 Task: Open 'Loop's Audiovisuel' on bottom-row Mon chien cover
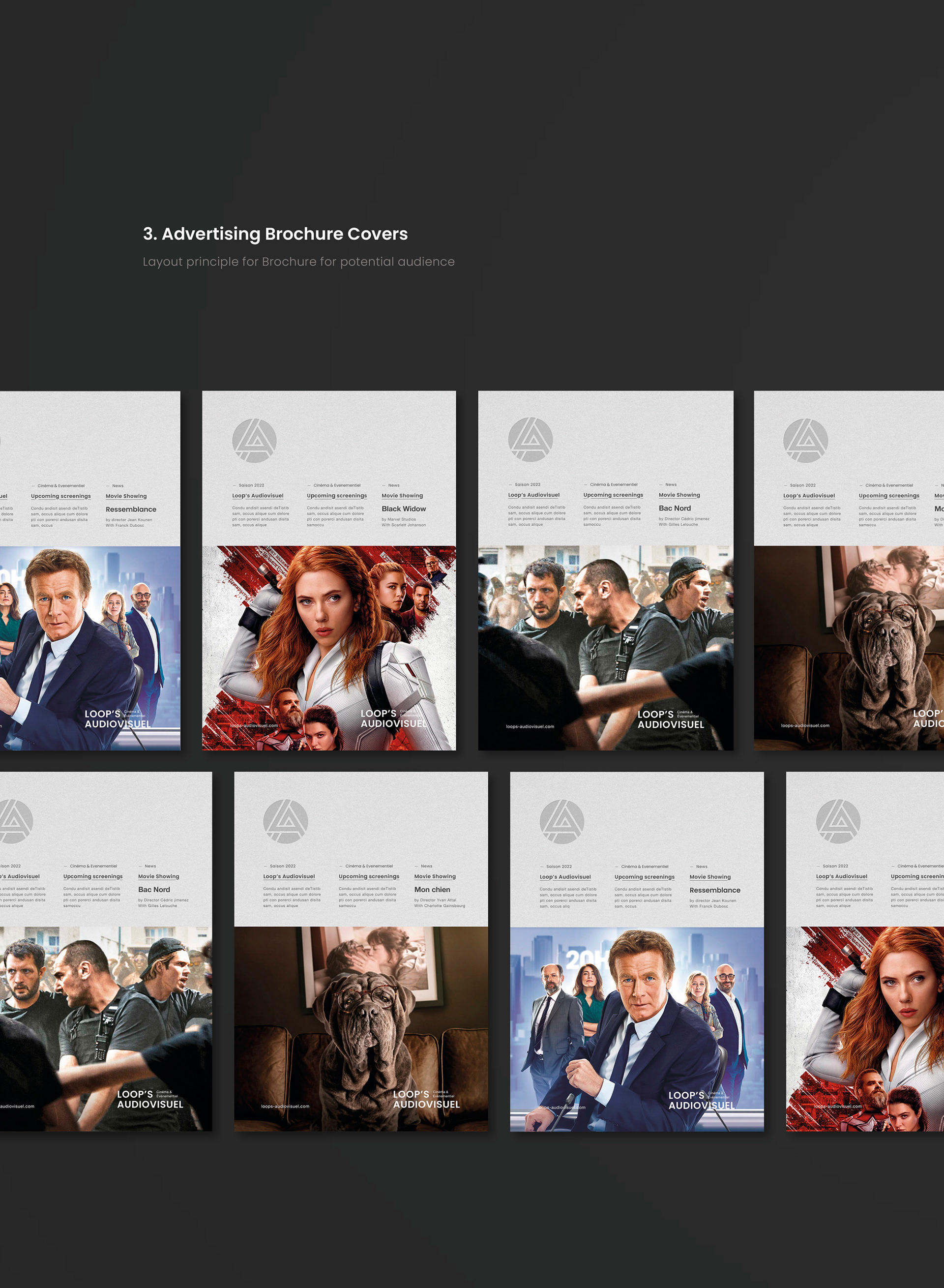[x=289, y=876]
